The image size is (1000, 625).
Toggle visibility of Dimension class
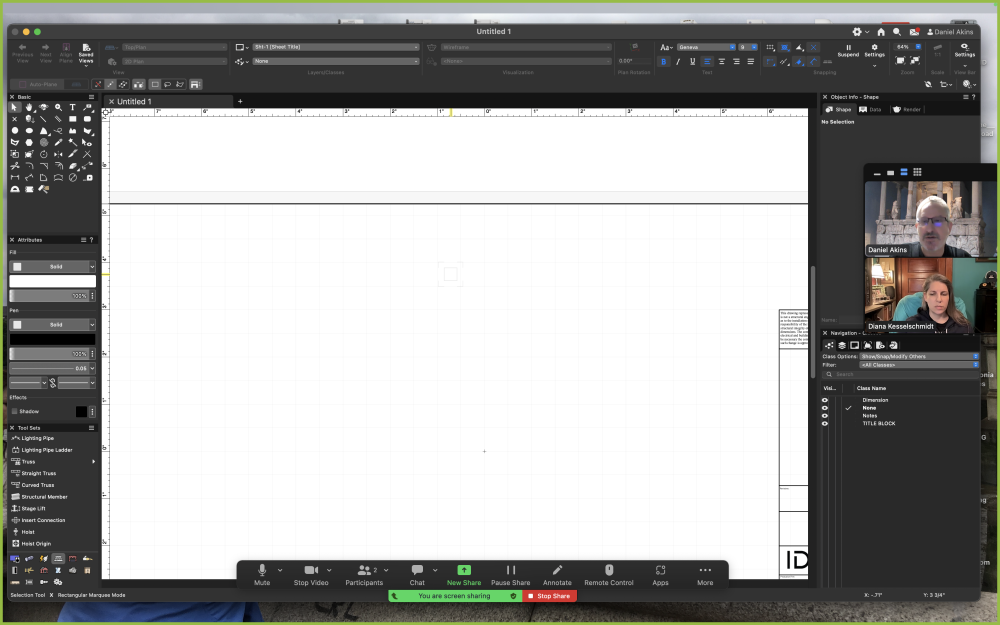click(x=825, y=400)
